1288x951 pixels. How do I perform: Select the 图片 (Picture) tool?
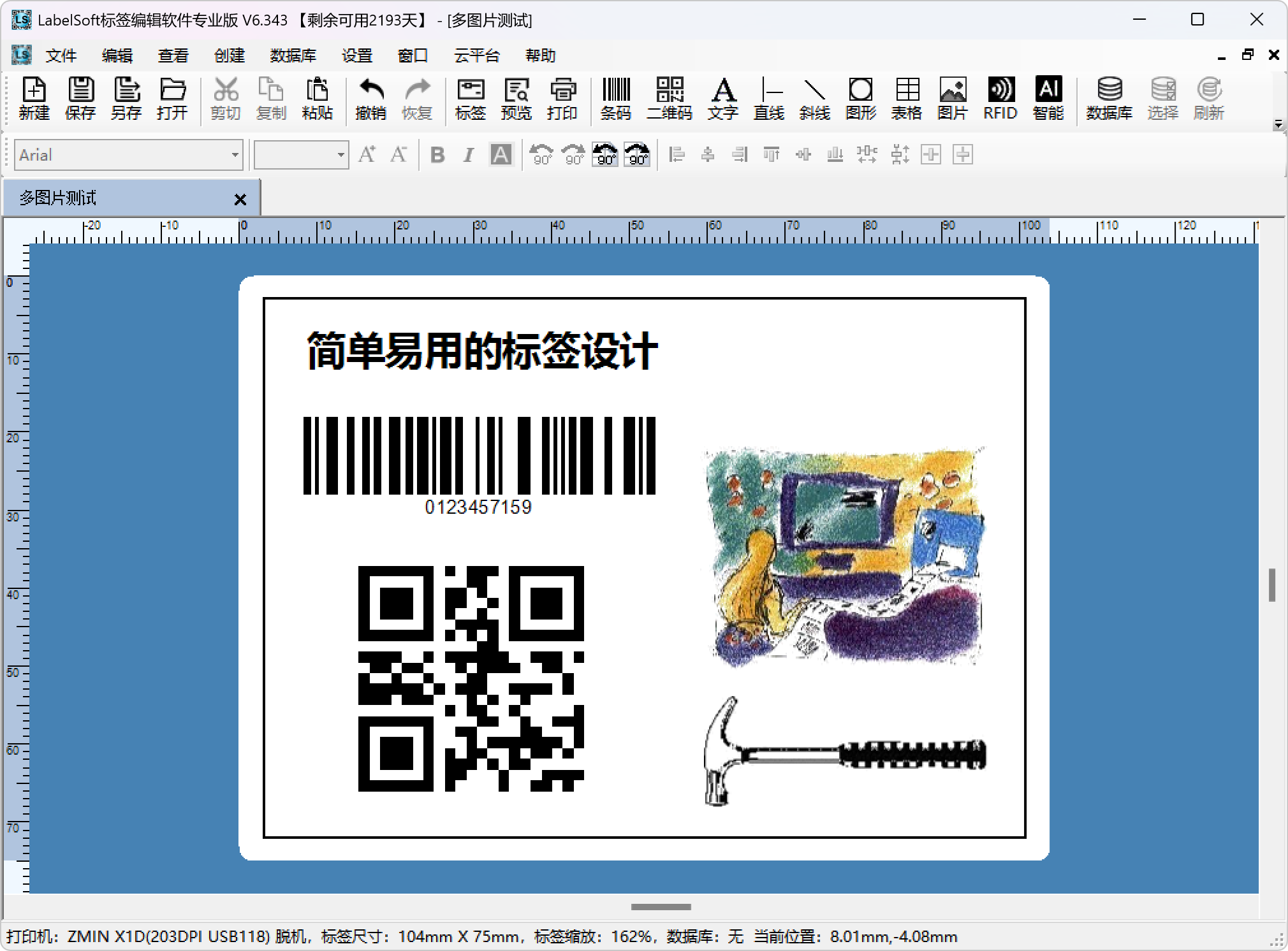click(953, 98)
